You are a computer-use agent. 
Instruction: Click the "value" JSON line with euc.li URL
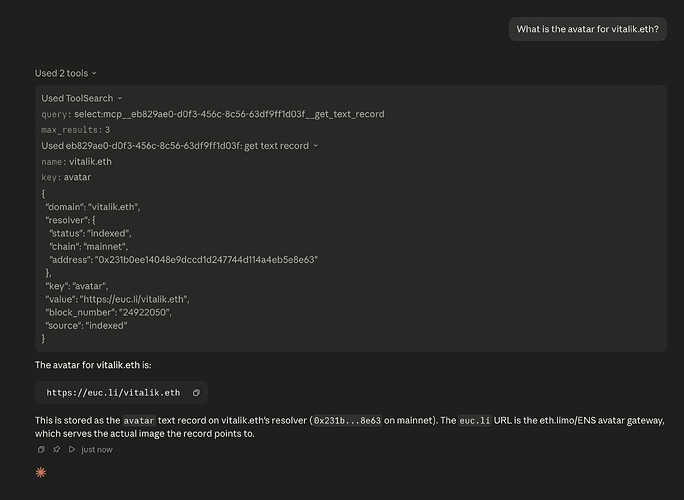[117, 299]
